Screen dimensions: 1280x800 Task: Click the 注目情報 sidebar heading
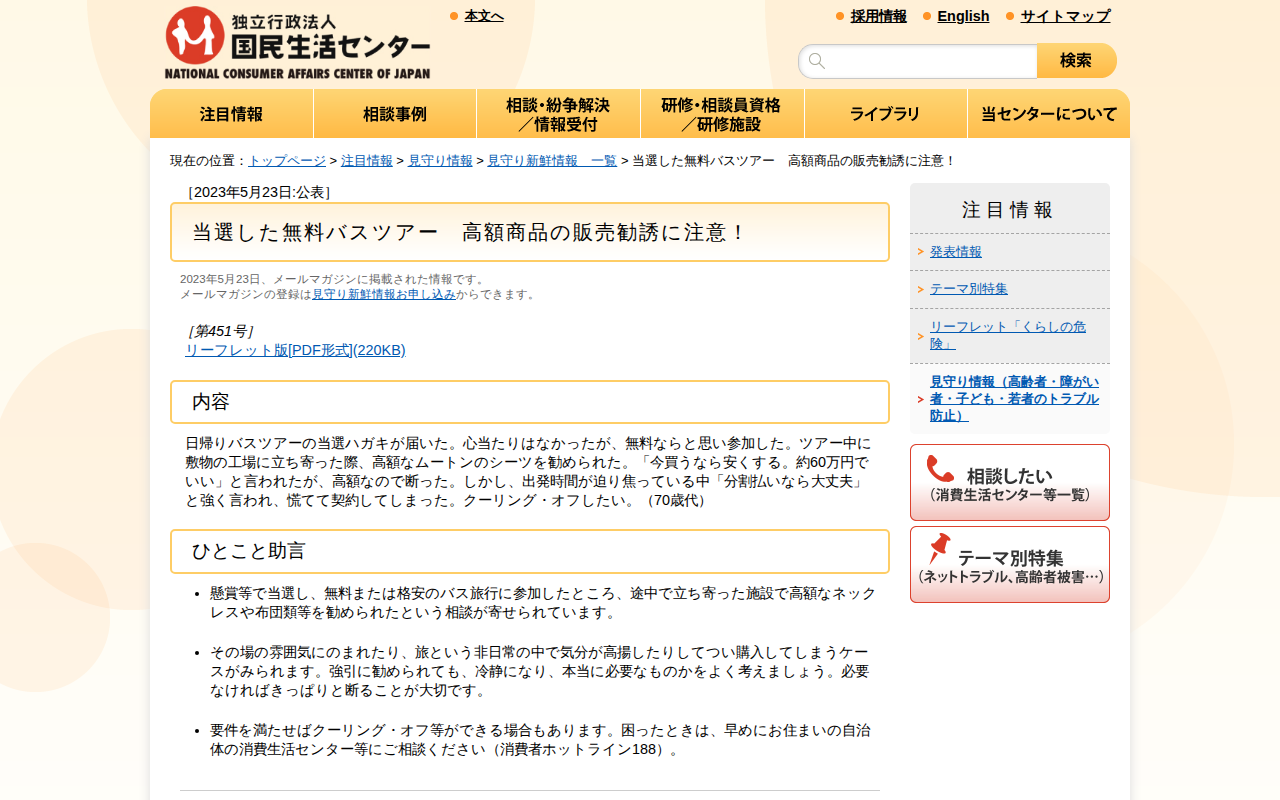(1008, 210)
